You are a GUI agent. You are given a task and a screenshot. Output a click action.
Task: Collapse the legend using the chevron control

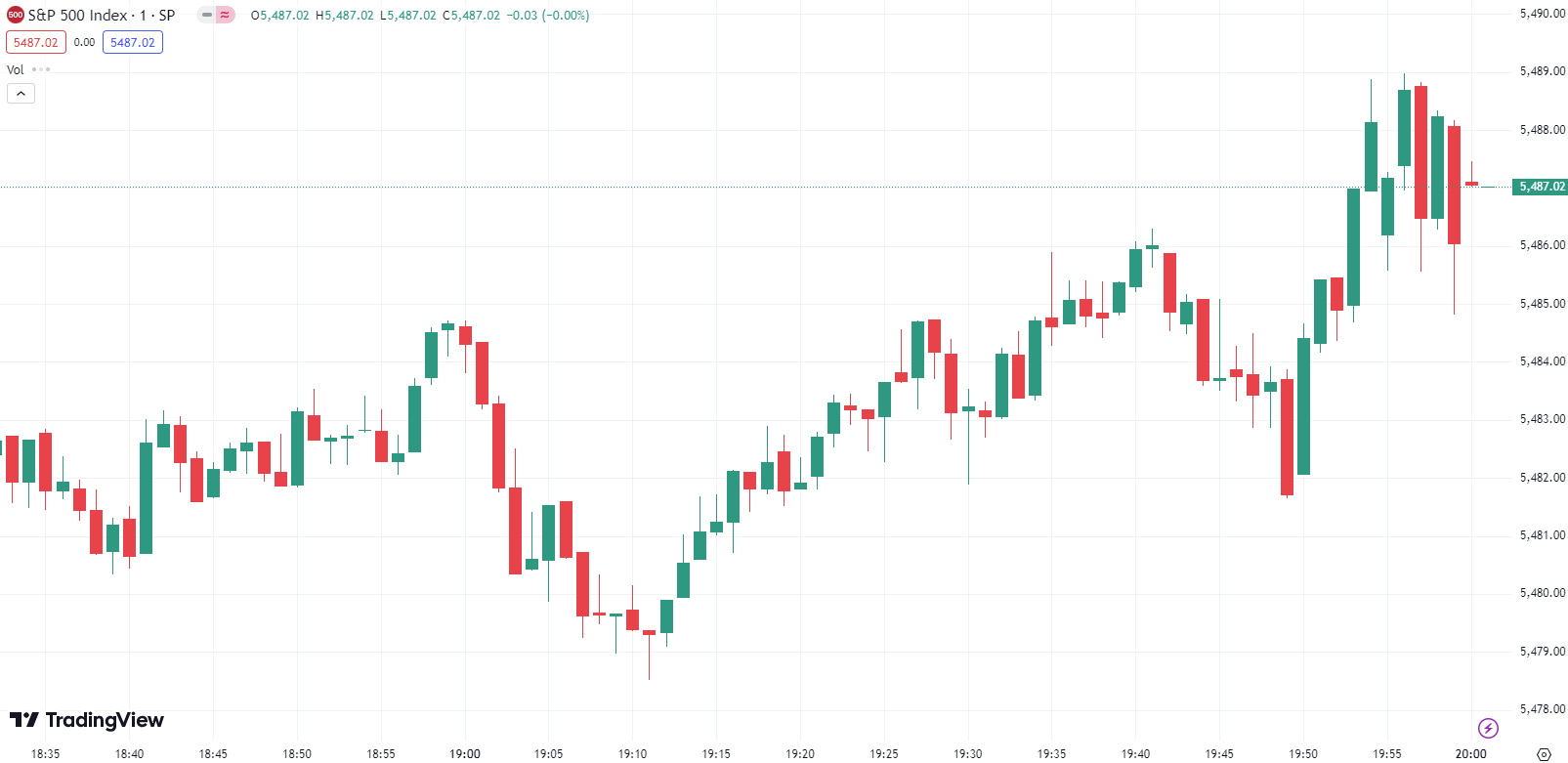21,93
